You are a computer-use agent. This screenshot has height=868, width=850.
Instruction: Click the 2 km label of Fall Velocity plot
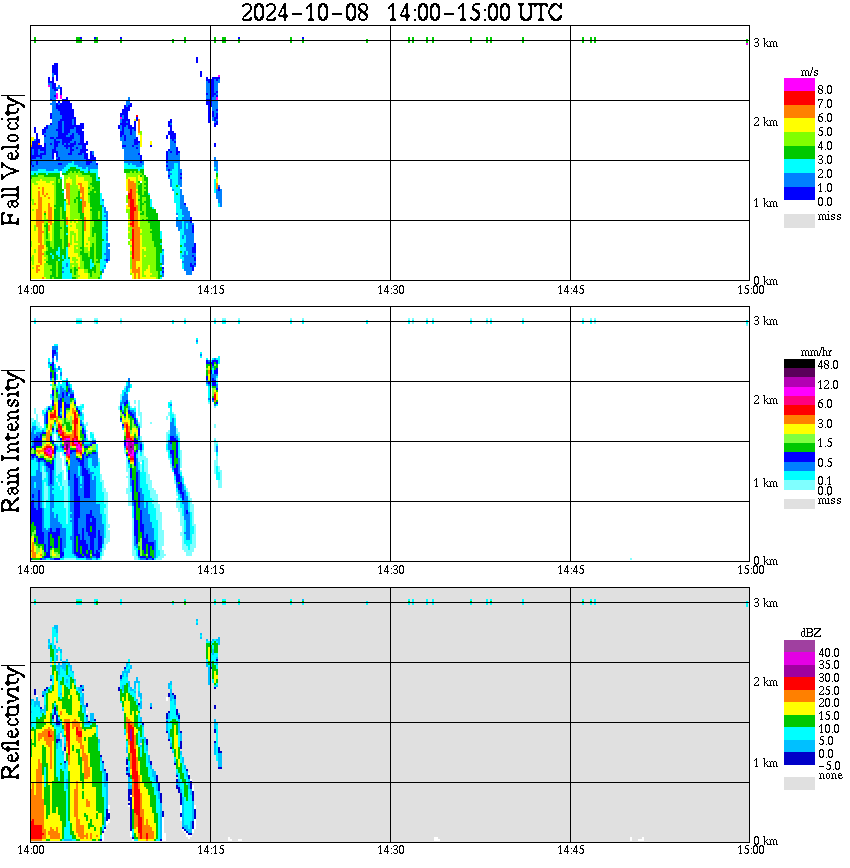(765, 122)
